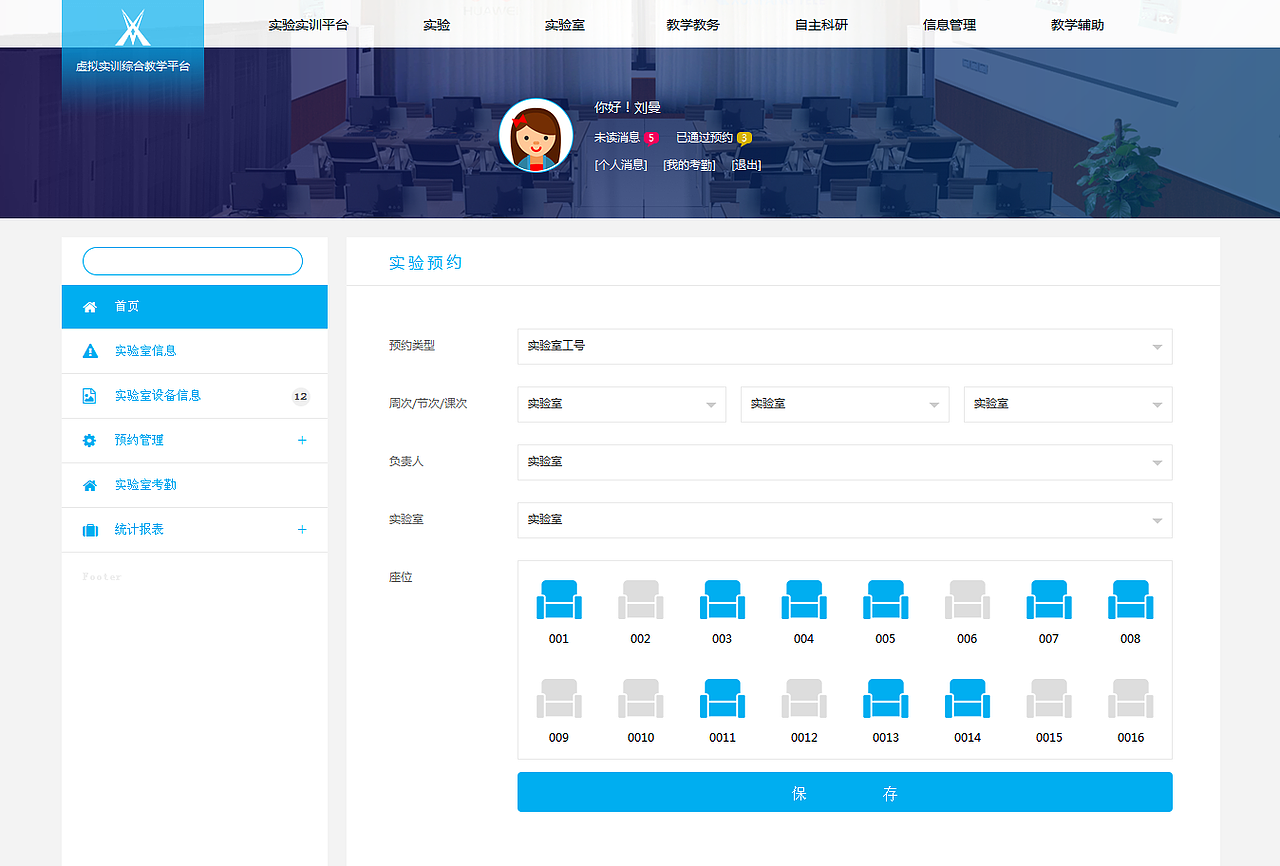Click the 保存 save button
1280x866 pixels.
(845, 792)
